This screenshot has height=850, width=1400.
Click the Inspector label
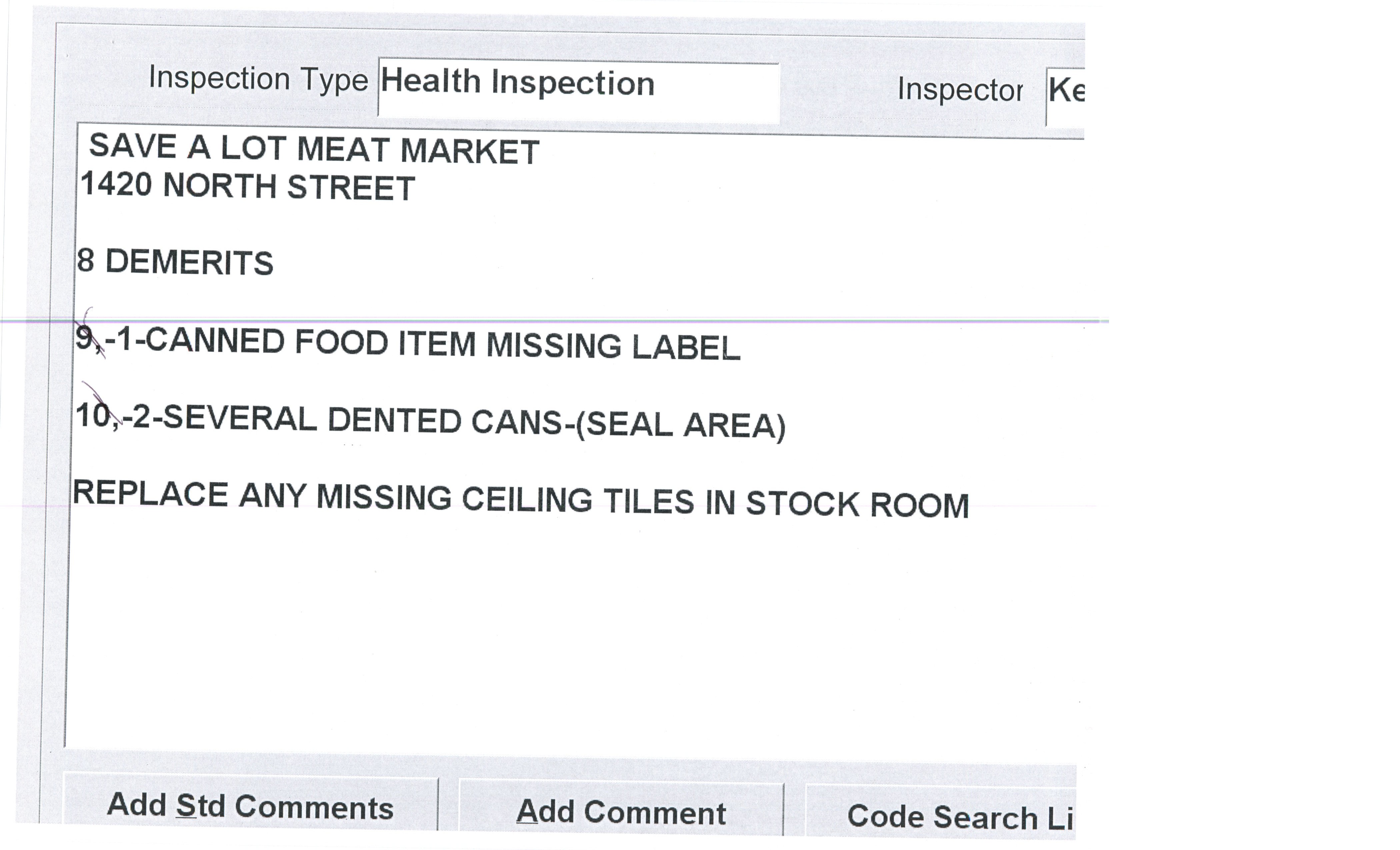point(960,90)
